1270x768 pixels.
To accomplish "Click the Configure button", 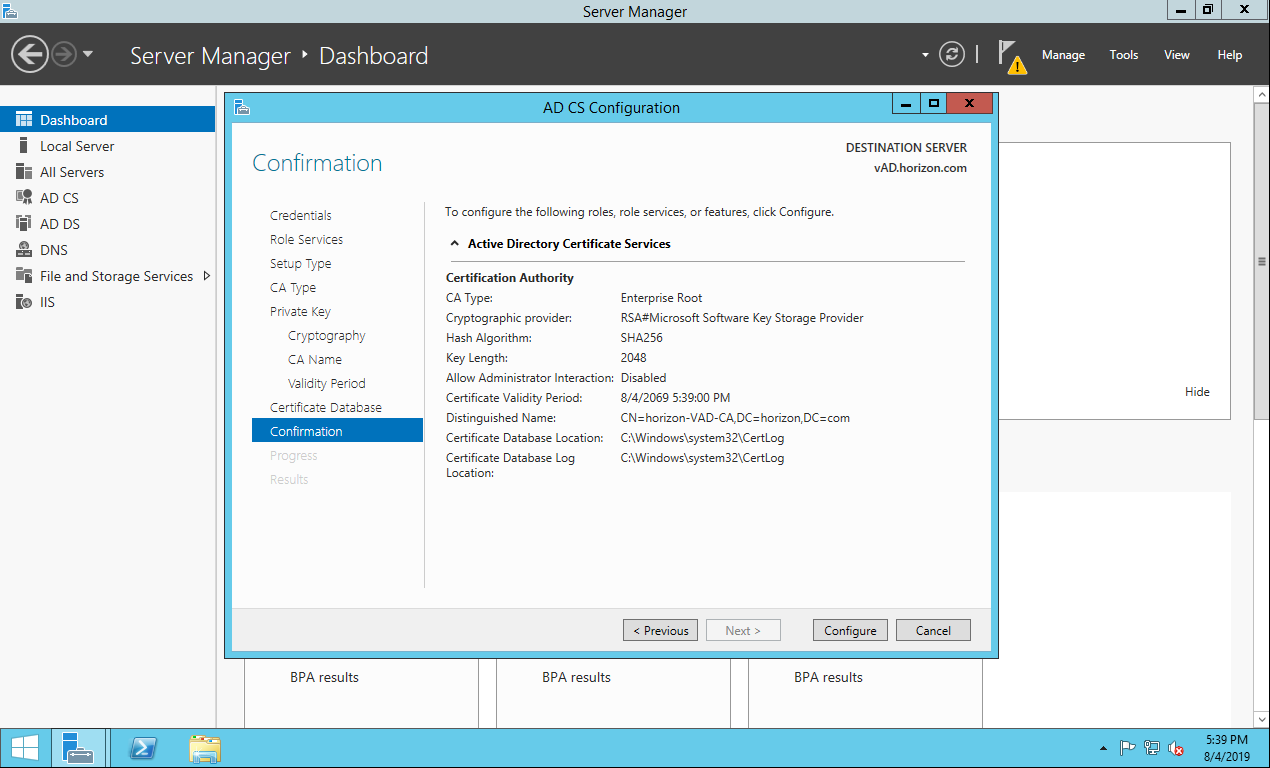I will pos(850,630).
